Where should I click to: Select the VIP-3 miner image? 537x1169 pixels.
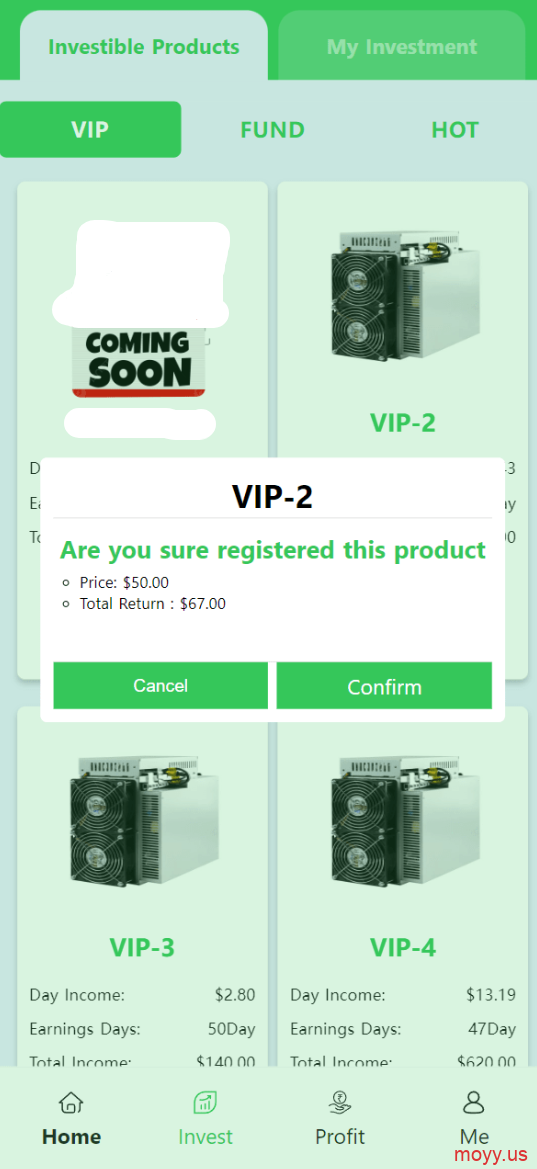[143, 822]
